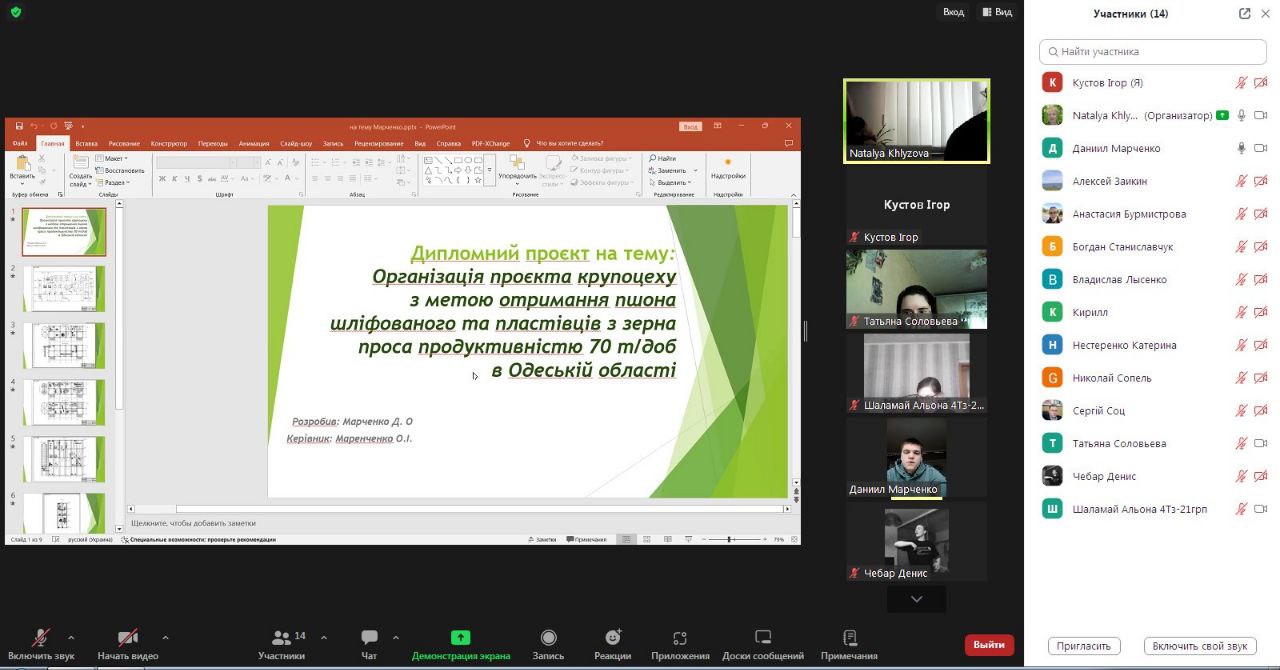Start recording with the Запись button
This screenshot has height=670, width=1280.
tap(548, 644)
